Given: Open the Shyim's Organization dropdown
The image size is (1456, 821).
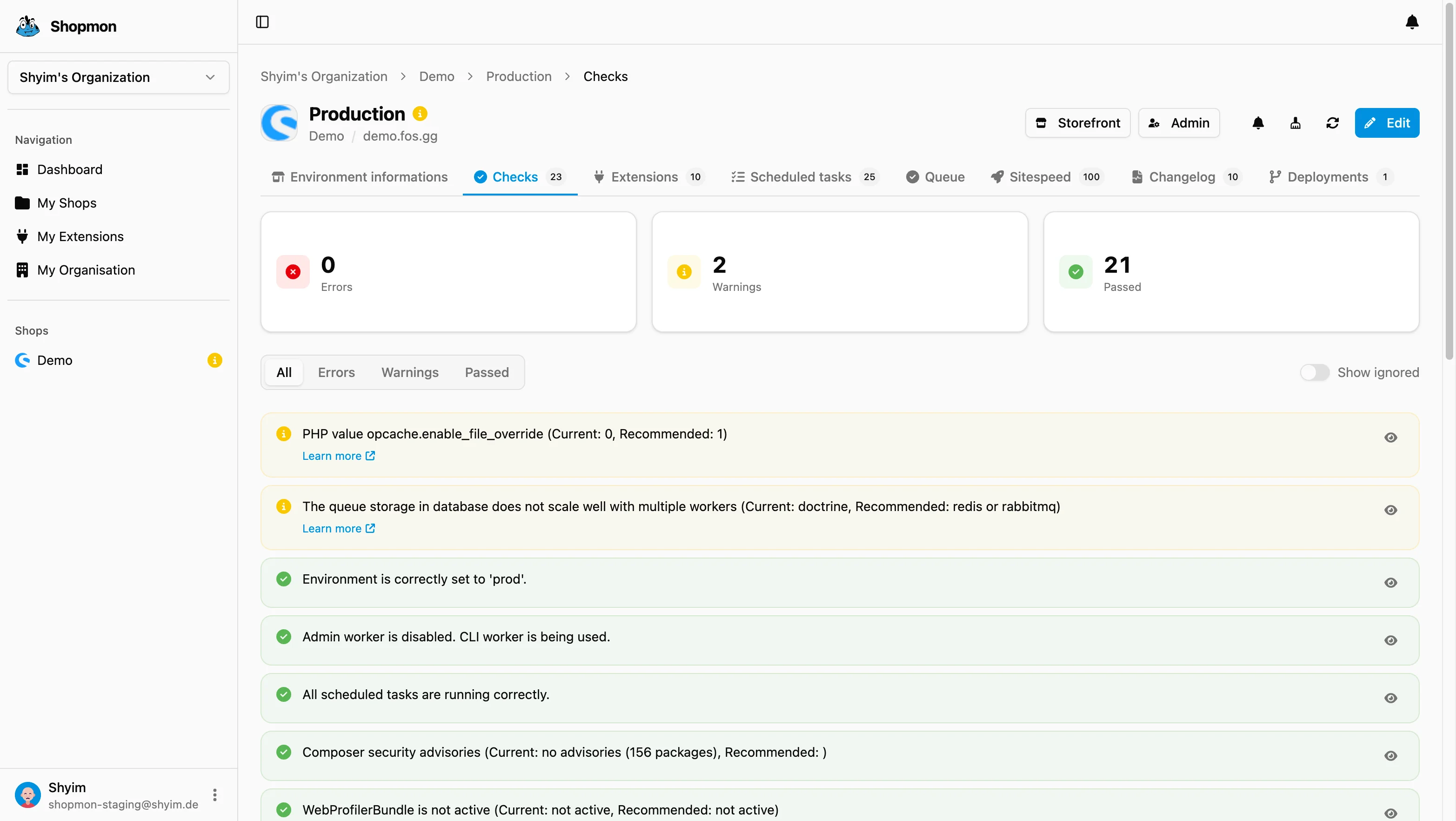Looking at the screenshot, I should pyautogui.click(x=118, y=77).
